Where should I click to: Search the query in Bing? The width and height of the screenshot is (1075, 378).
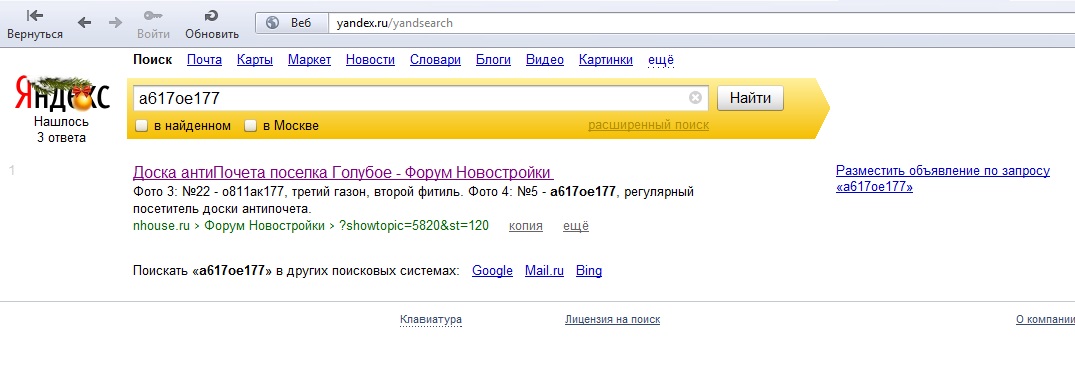pos(589,271)
